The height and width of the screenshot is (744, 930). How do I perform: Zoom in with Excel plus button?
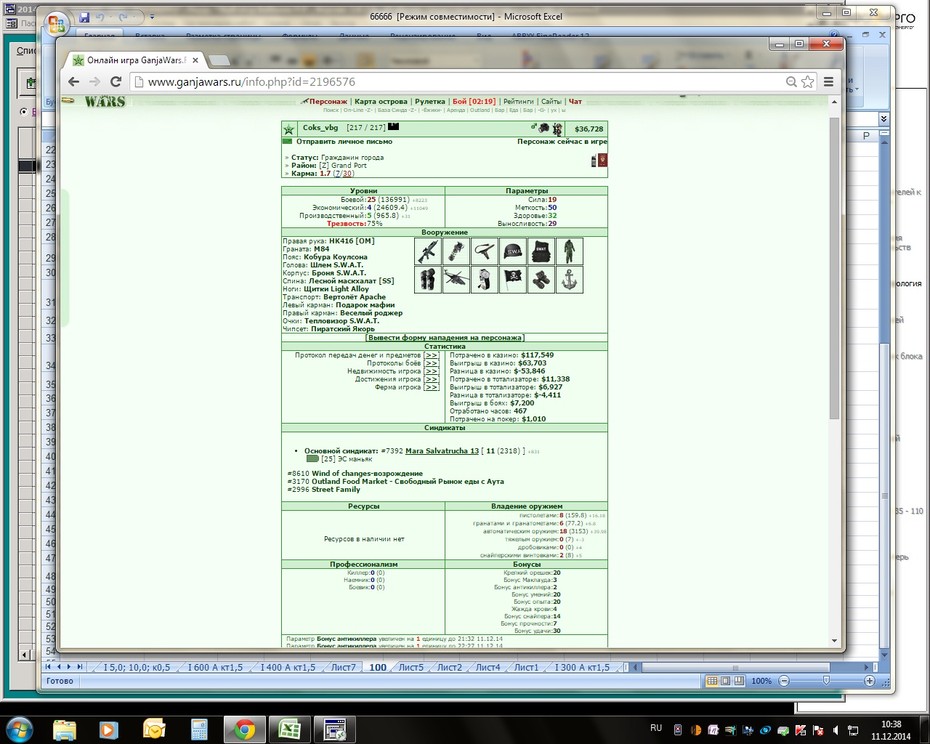[870, 681]
